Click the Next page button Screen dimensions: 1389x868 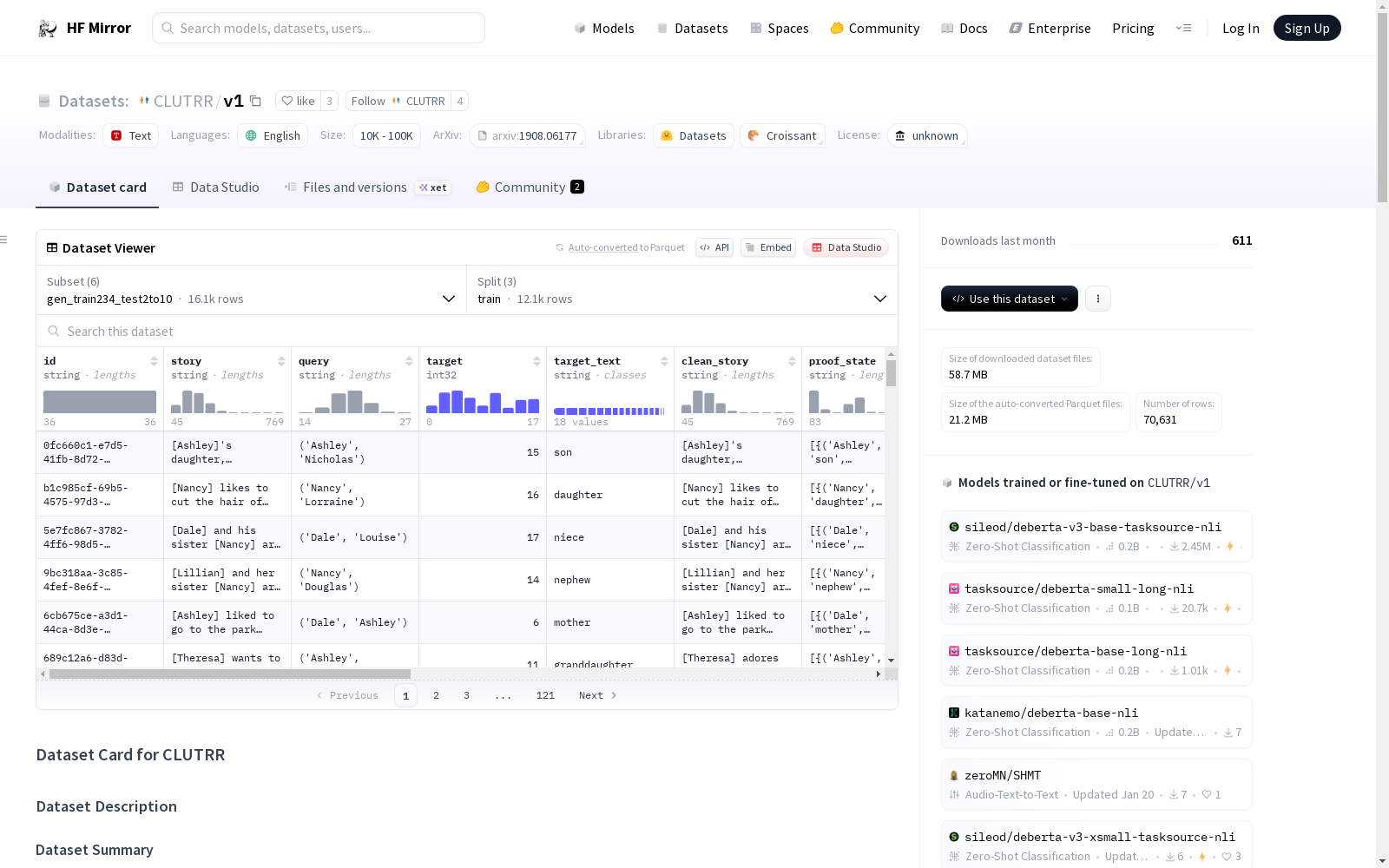click(597, 695)
